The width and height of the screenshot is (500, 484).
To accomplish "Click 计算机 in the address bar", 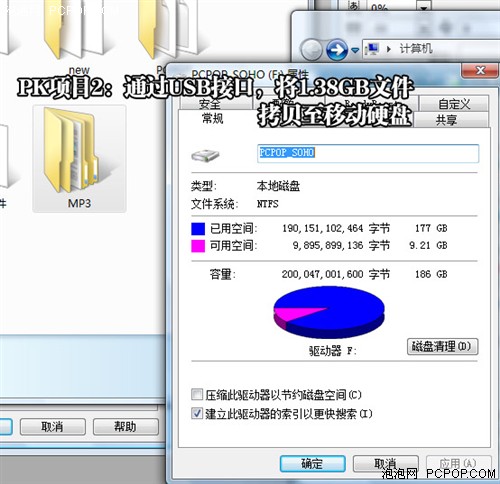I will coord(416,49).
